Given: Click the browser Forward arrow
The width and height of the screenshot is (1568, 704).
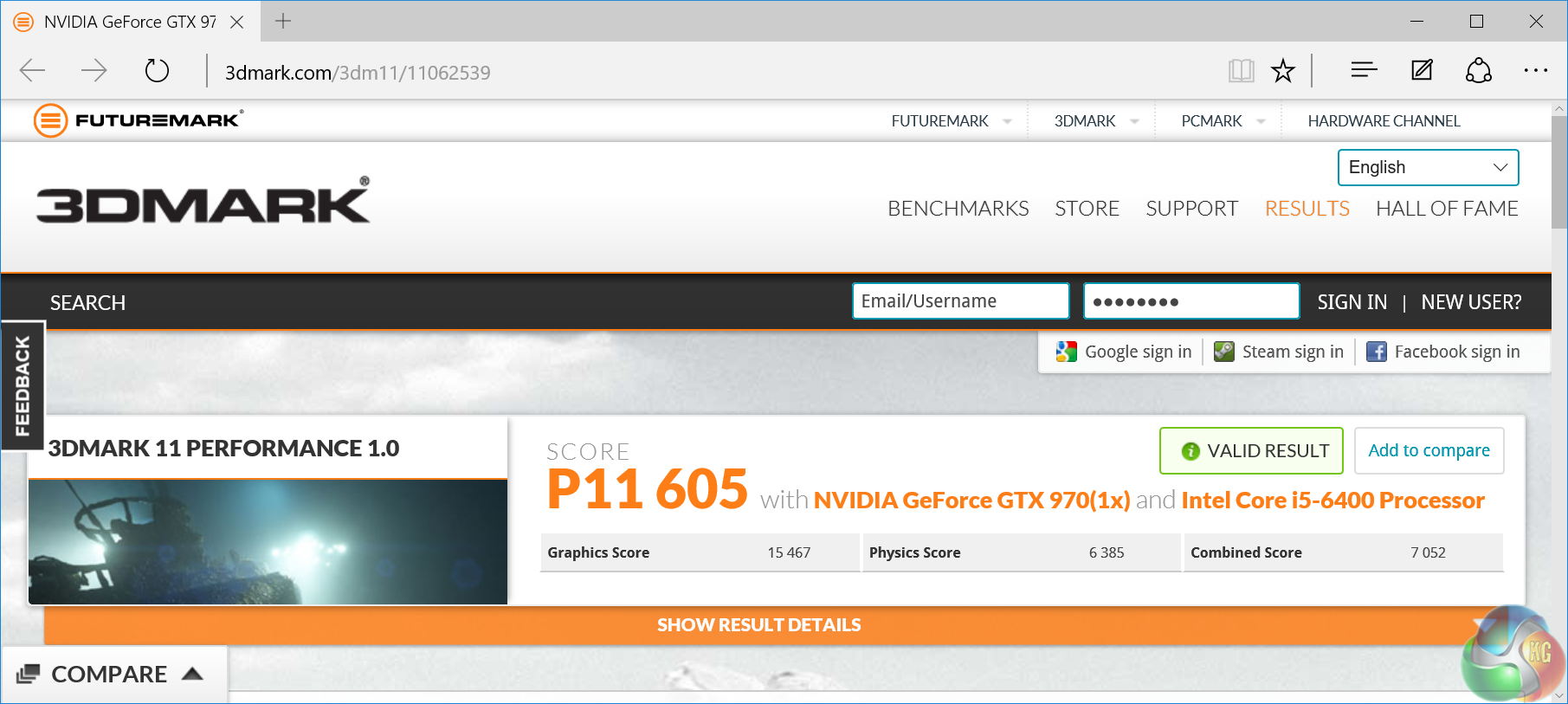Looking at the screenshot, I should [x=94, y=70].
